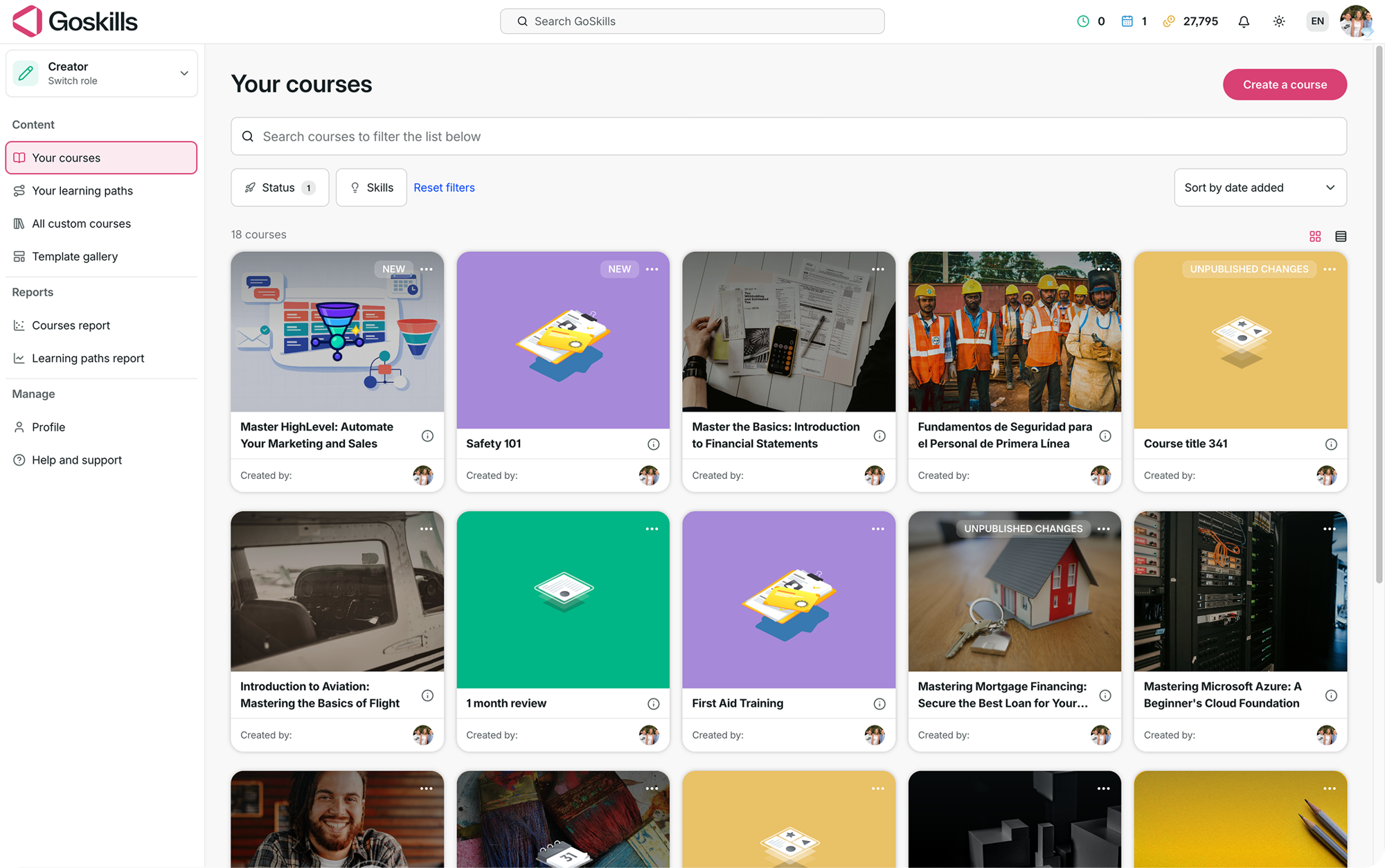Open the user profile avatar menu
1385x868 pixels.
click(x=1356, y=21)
